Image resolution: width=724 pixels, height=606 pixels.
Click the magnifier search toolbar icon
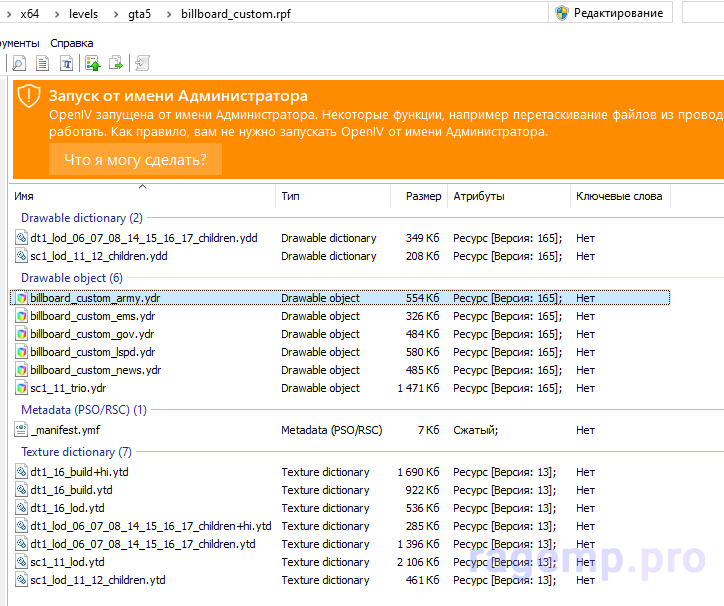pyautogui.click(x=18, y=64)
